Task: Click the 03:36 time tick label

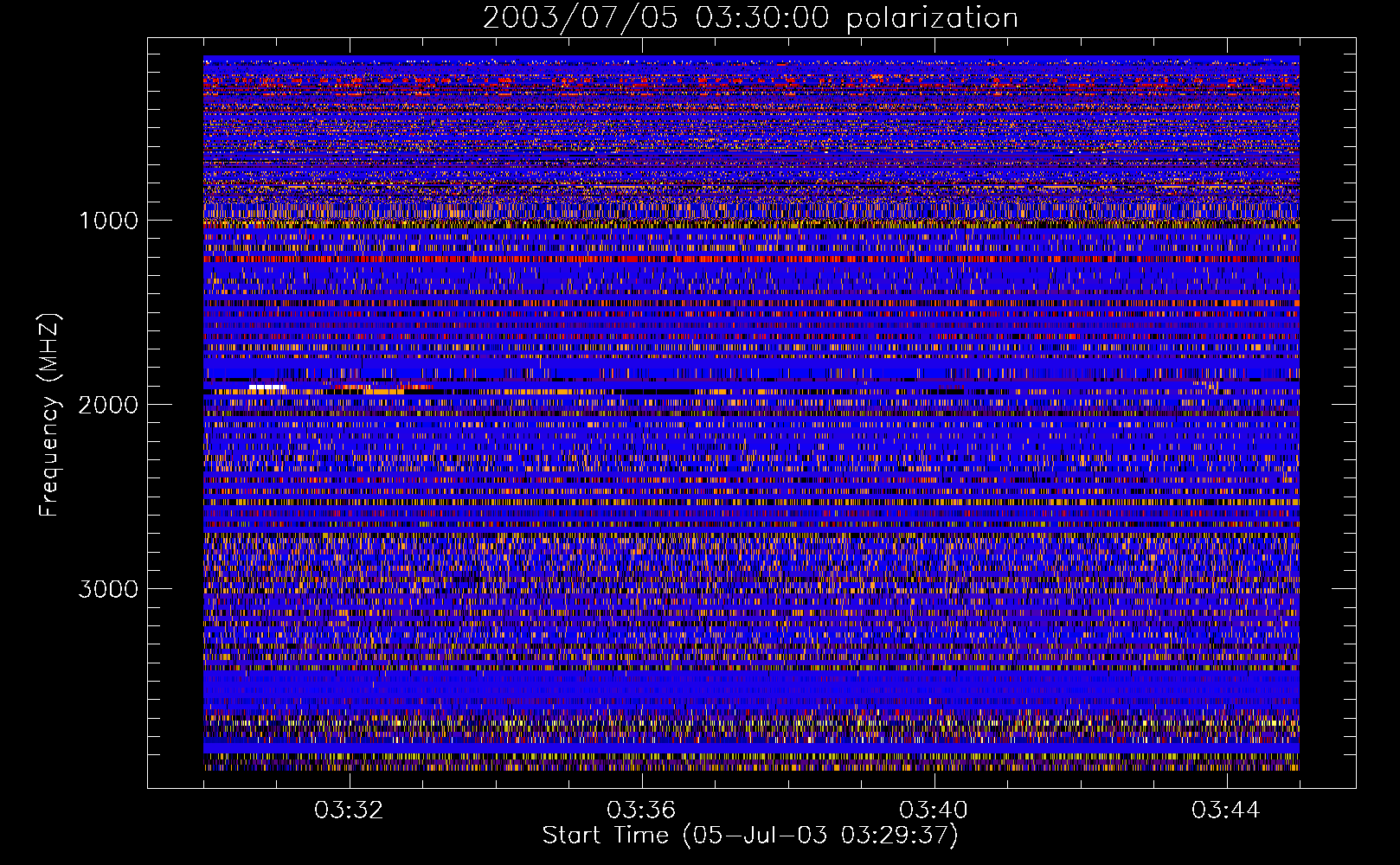Action: tap(641, 811)
